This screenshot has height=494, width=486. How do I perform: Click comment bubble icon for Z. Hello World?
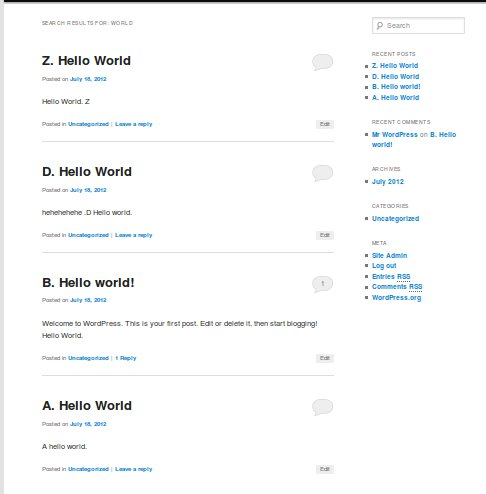point(322,62)
